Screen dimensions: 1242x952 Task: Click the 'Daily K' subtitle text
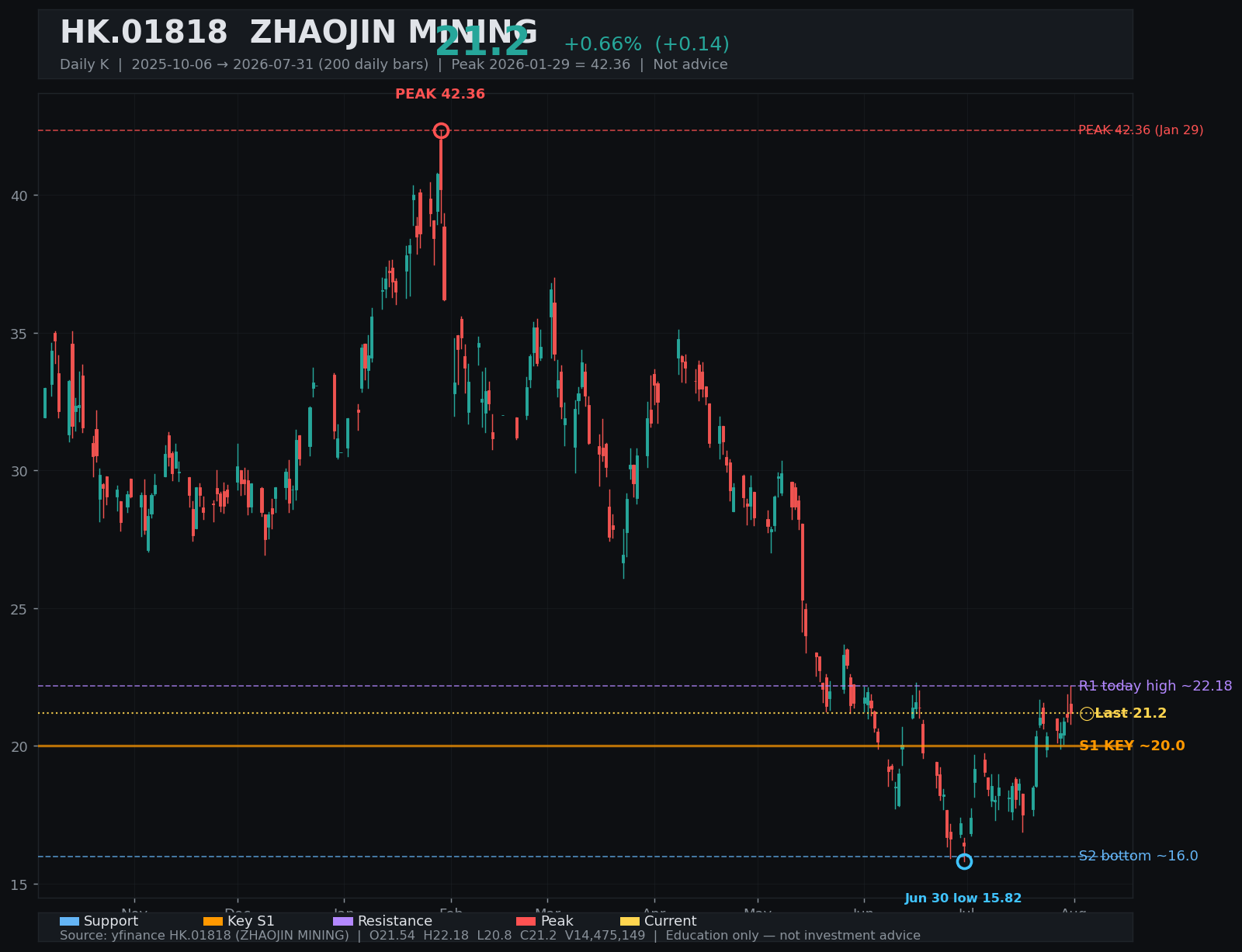(x=85, y=64)
